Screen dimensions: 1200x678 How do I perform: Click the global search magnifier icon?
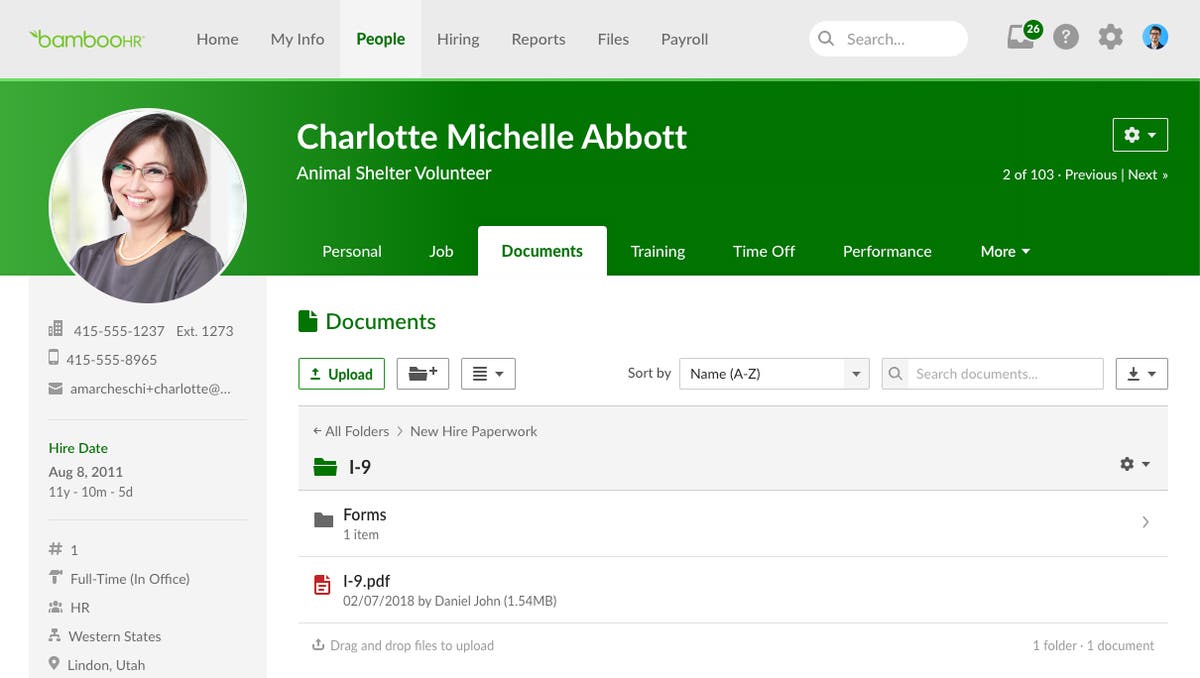pos(827,38)
